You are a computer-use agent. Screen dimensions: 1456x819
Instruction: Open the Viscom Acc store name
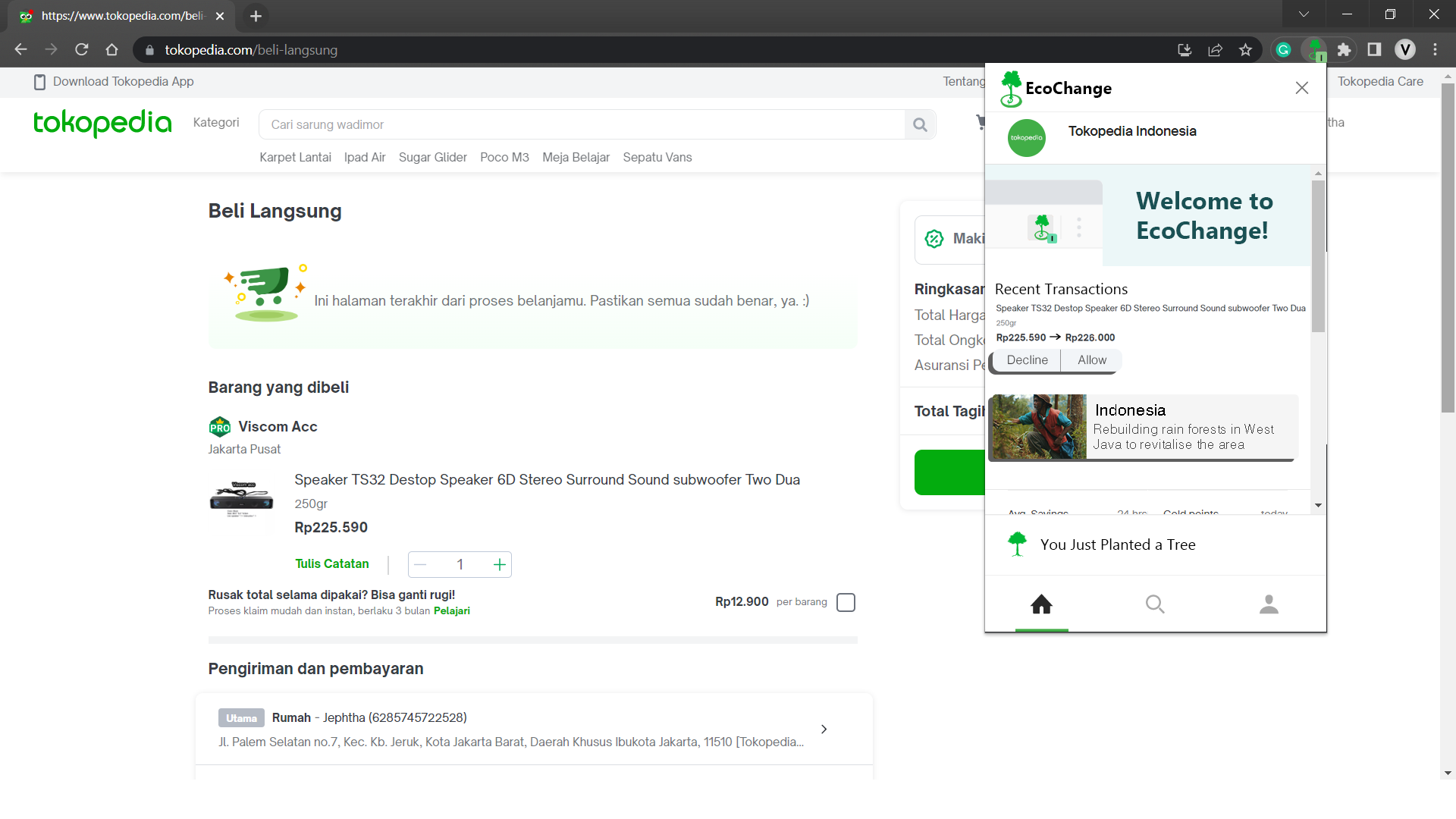click(278, 427)
